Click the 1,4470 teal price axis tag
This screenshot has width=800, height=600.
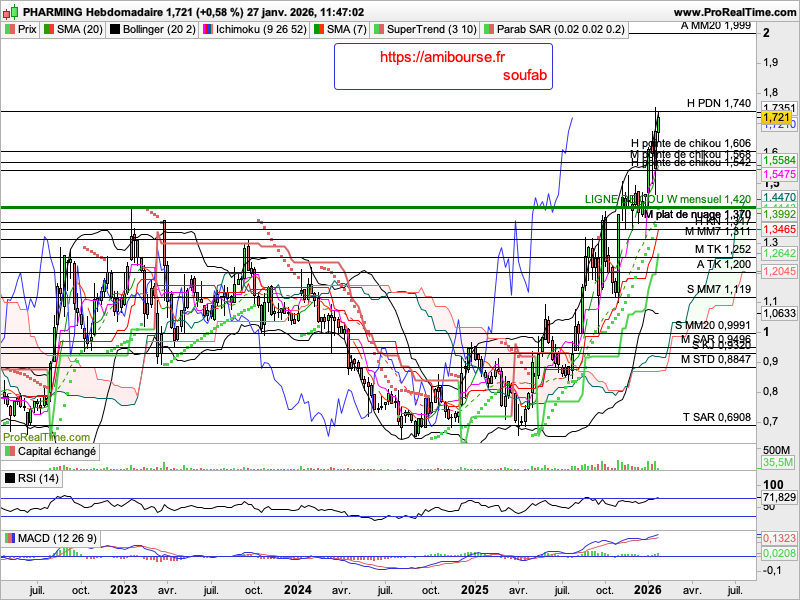click(779, 197)
